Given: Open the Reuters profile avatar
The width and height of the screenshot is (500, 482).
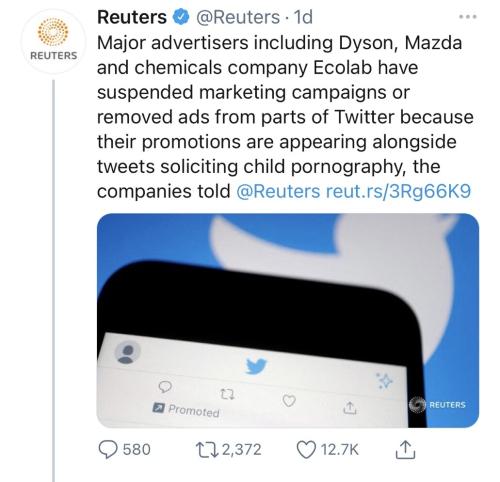Looking at the screenshot, I should 53,41.
